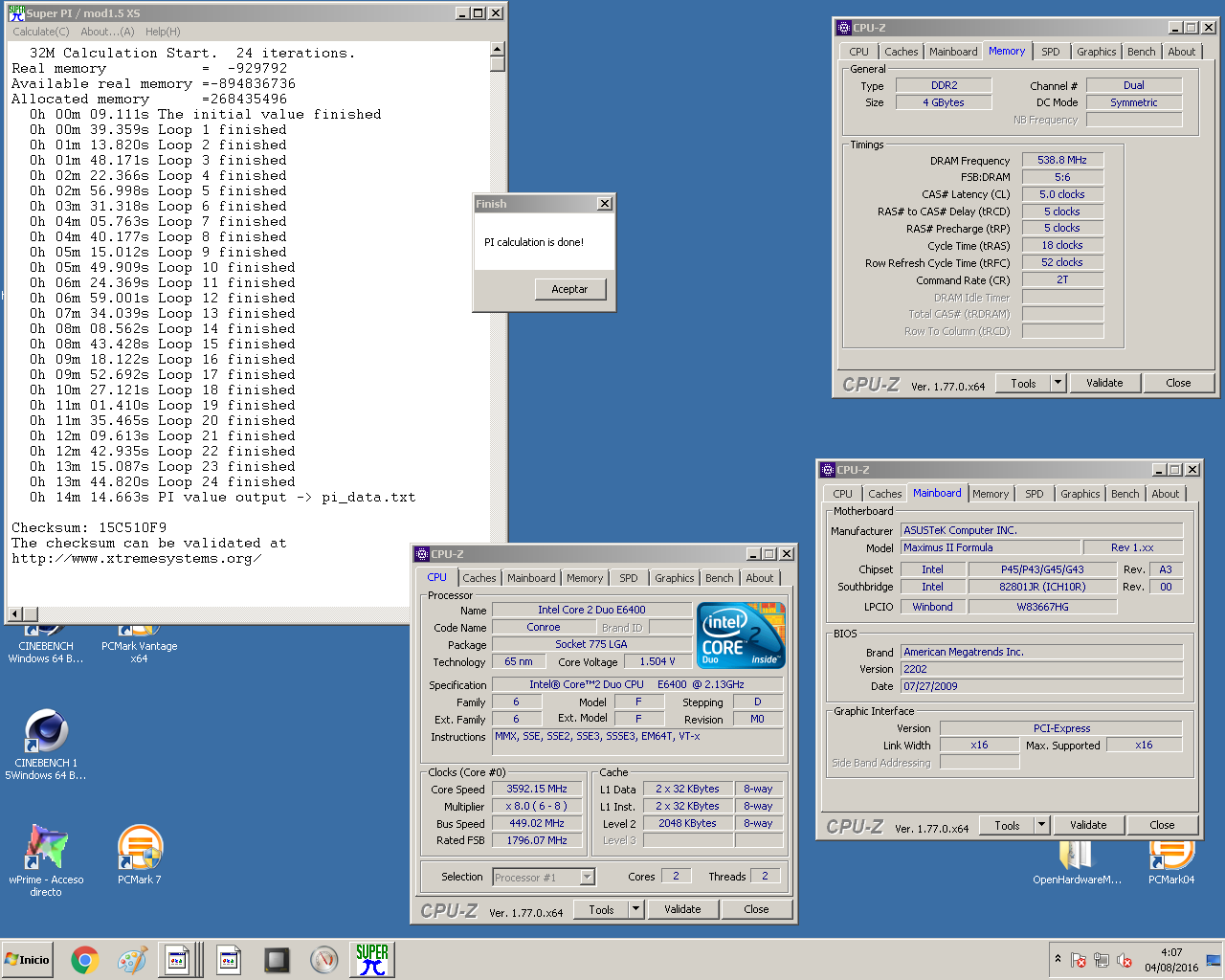Switch to Memory tab in CPU-Z Mainboard window
This screenshot has width=1225, height=980.
tap(990, 494)
